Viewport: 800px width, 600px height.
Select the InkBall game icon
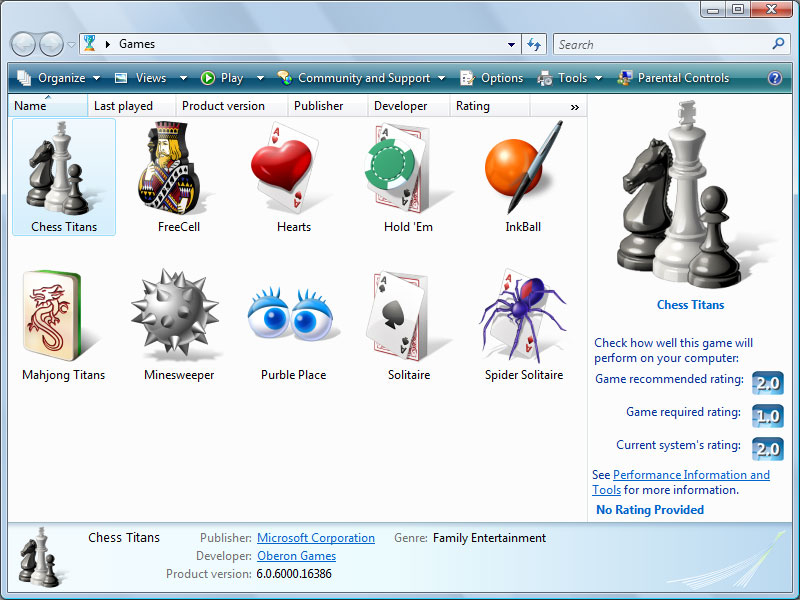click(523, 168)
